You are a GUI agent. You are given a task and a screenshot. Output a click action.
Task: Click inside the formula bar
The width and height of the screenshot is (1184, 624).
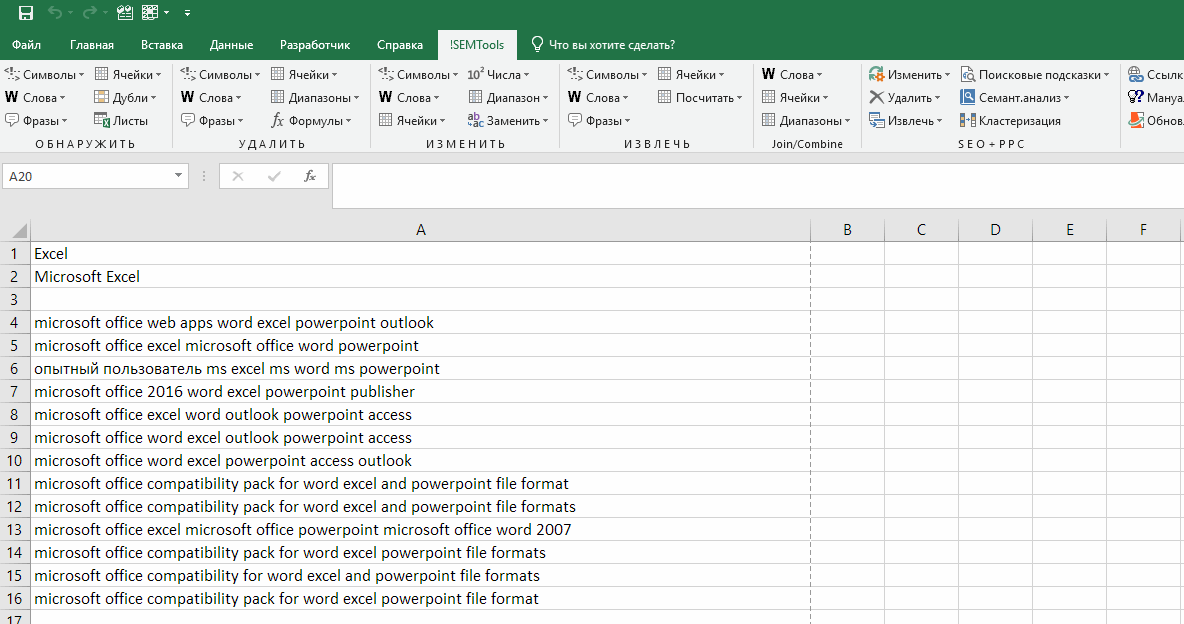click(x=757, y=186)
